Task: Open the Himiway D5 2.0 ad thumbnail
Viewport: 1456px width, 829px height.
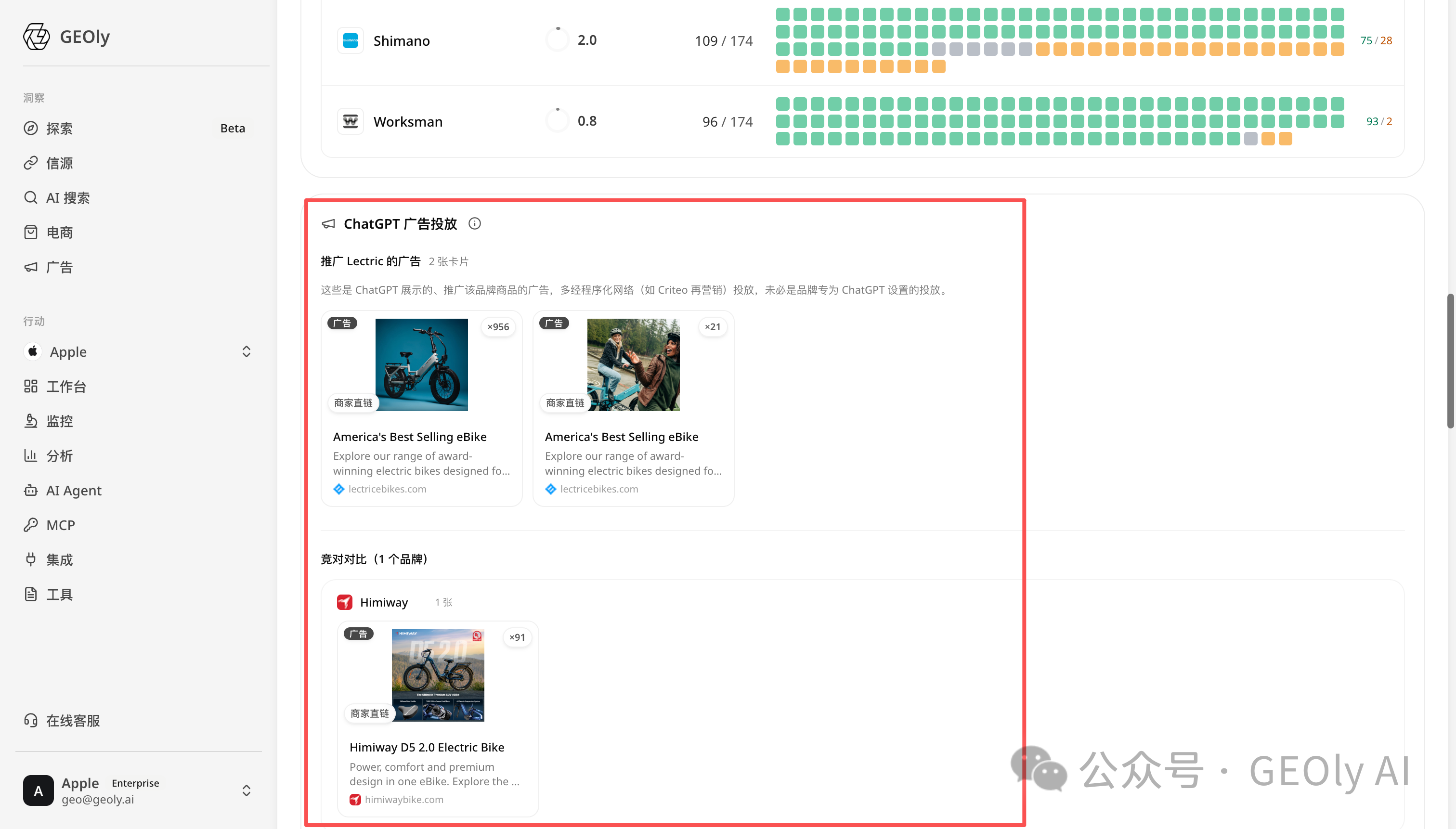Action: 438,675
